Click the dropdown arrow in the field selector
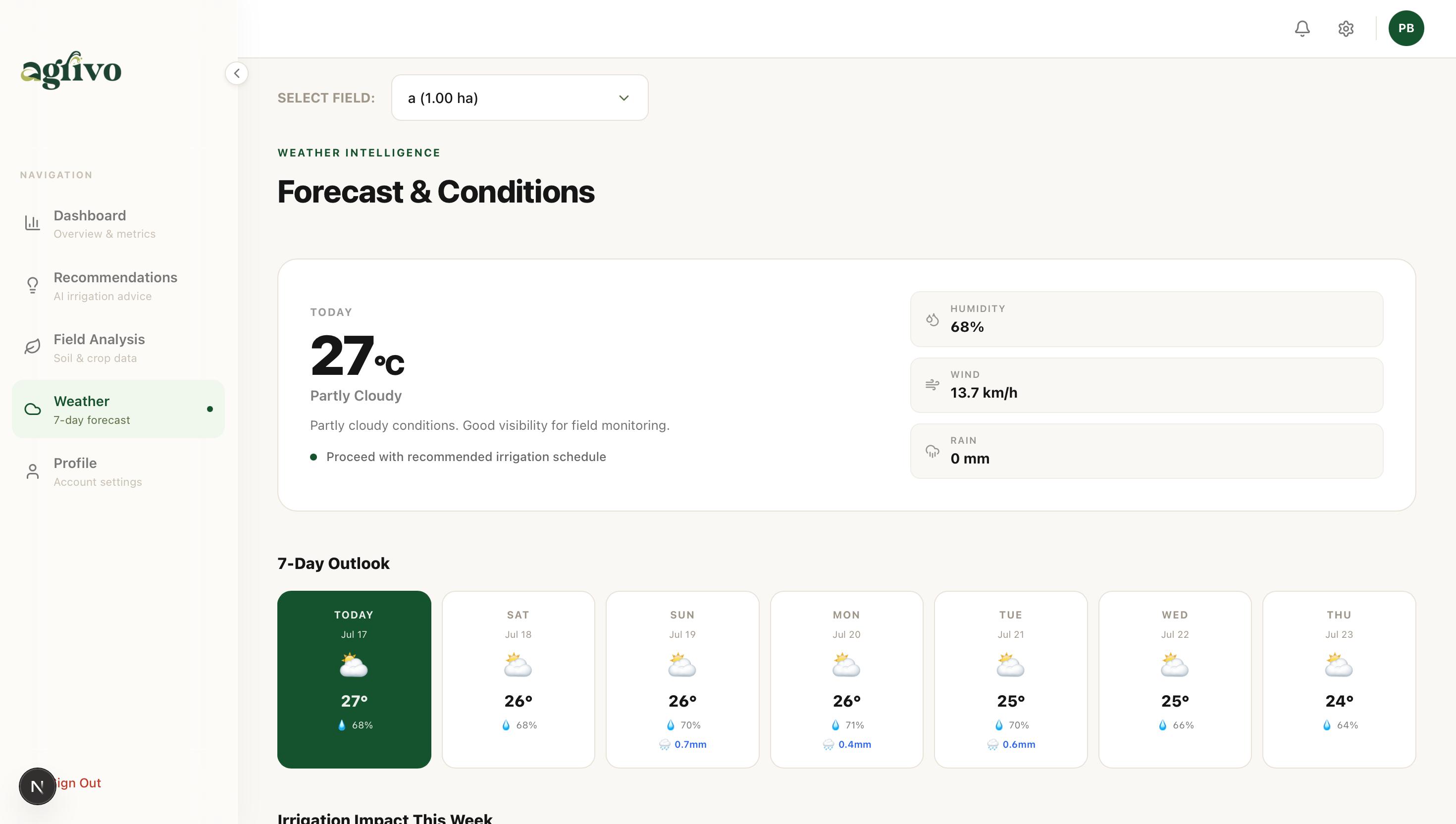The height and width of the screenshot is (824, 1456). point(624,98)
